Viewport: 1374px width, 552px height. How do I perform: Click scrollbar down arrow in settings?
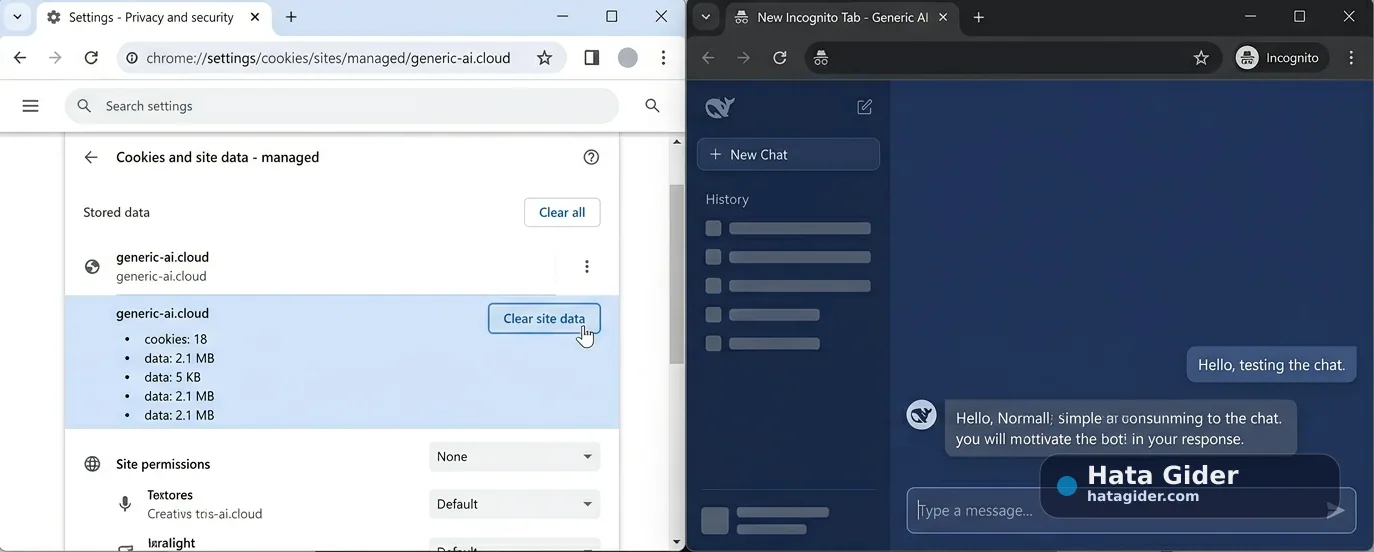click(x=677, y=542)
